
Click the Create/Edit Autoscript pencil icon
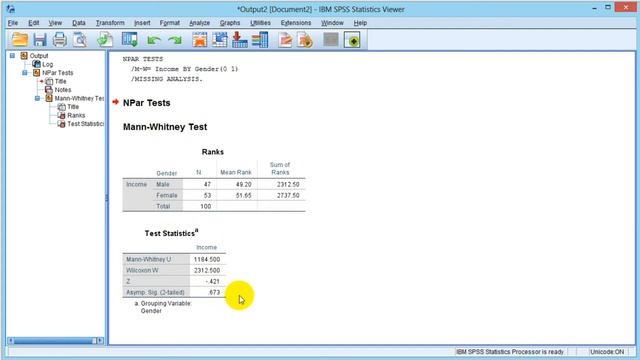coord(285,40)
